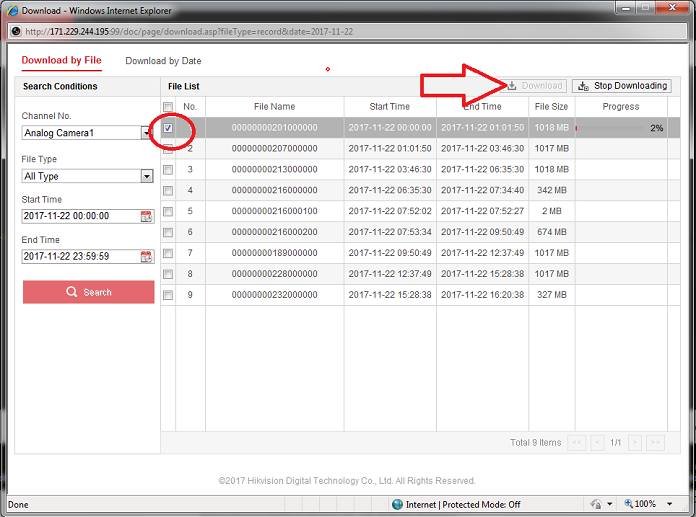
Task: Select the Download by File tab
Action: pyautogui.click(x=62, y=61)
